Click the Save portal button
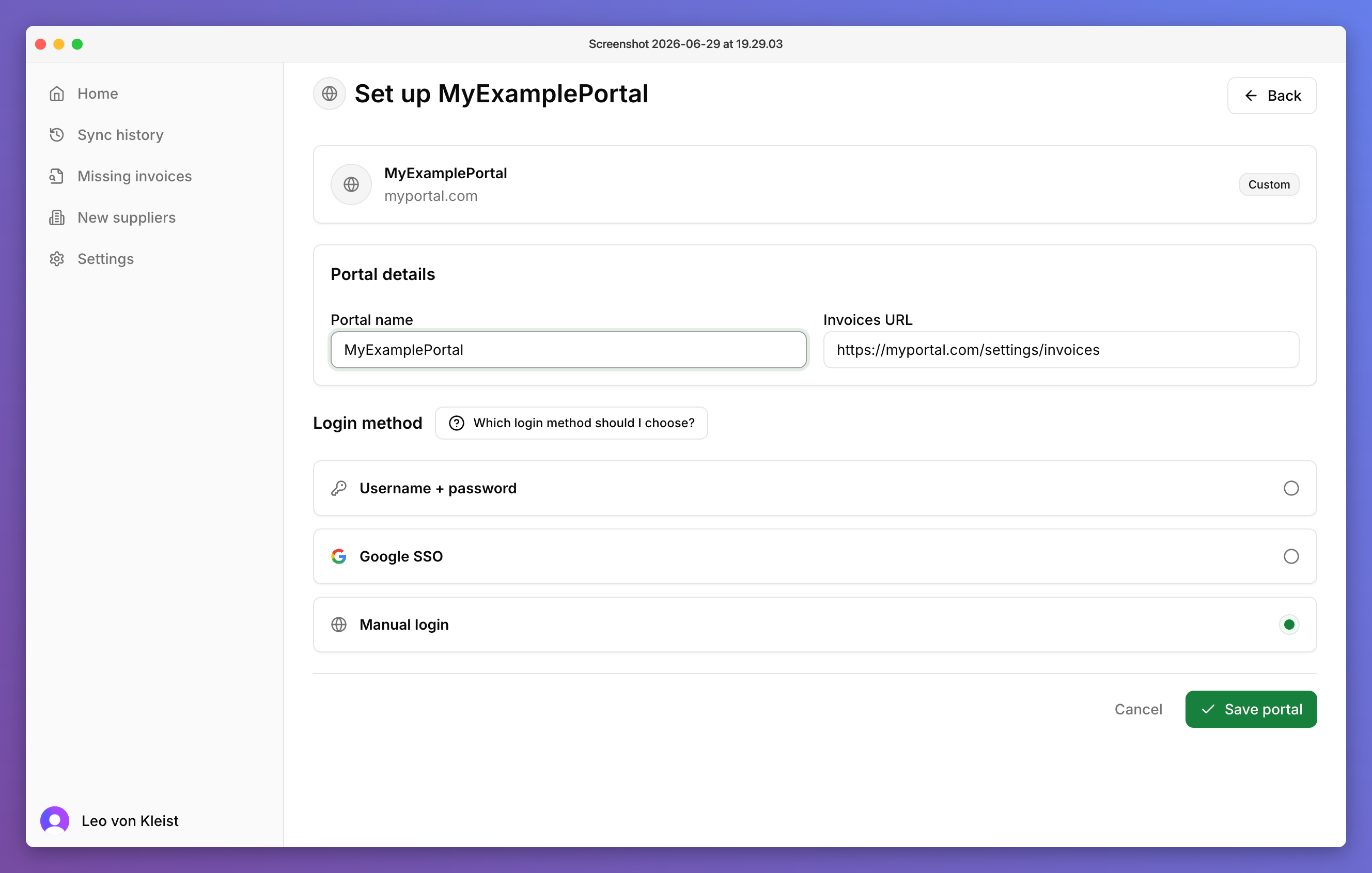Image resolution: width=1372 pixels, height=873 pixels. click(1251, 709)
